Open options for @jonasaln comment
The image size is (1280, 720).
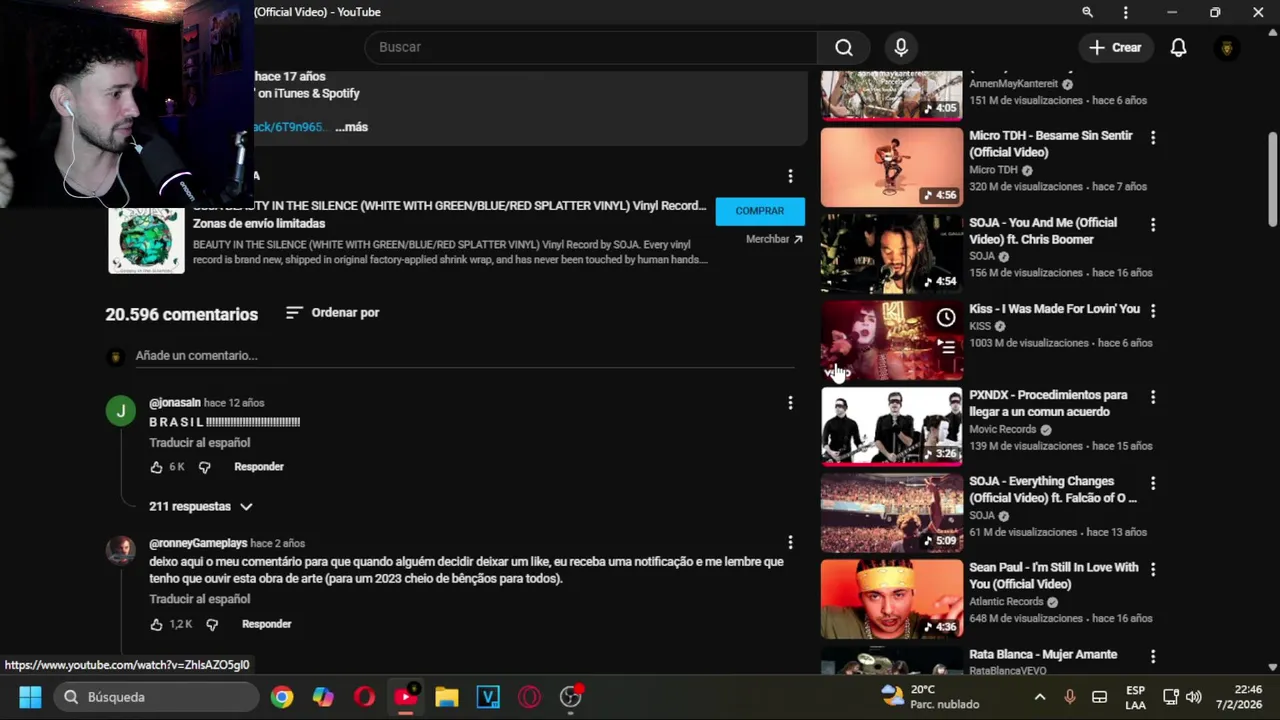coord(790,403)
